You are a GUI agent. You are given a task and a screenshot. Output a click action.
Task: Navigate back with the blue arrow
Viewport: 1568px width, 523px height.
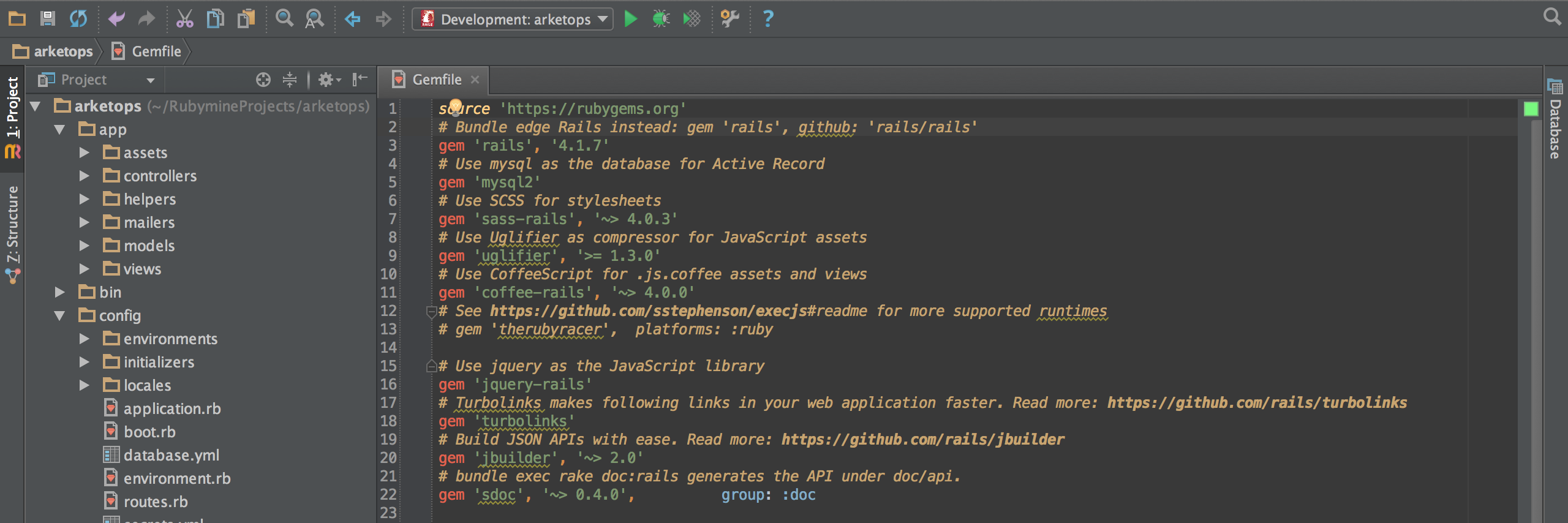pyautogui.click(x=353, y=19)
